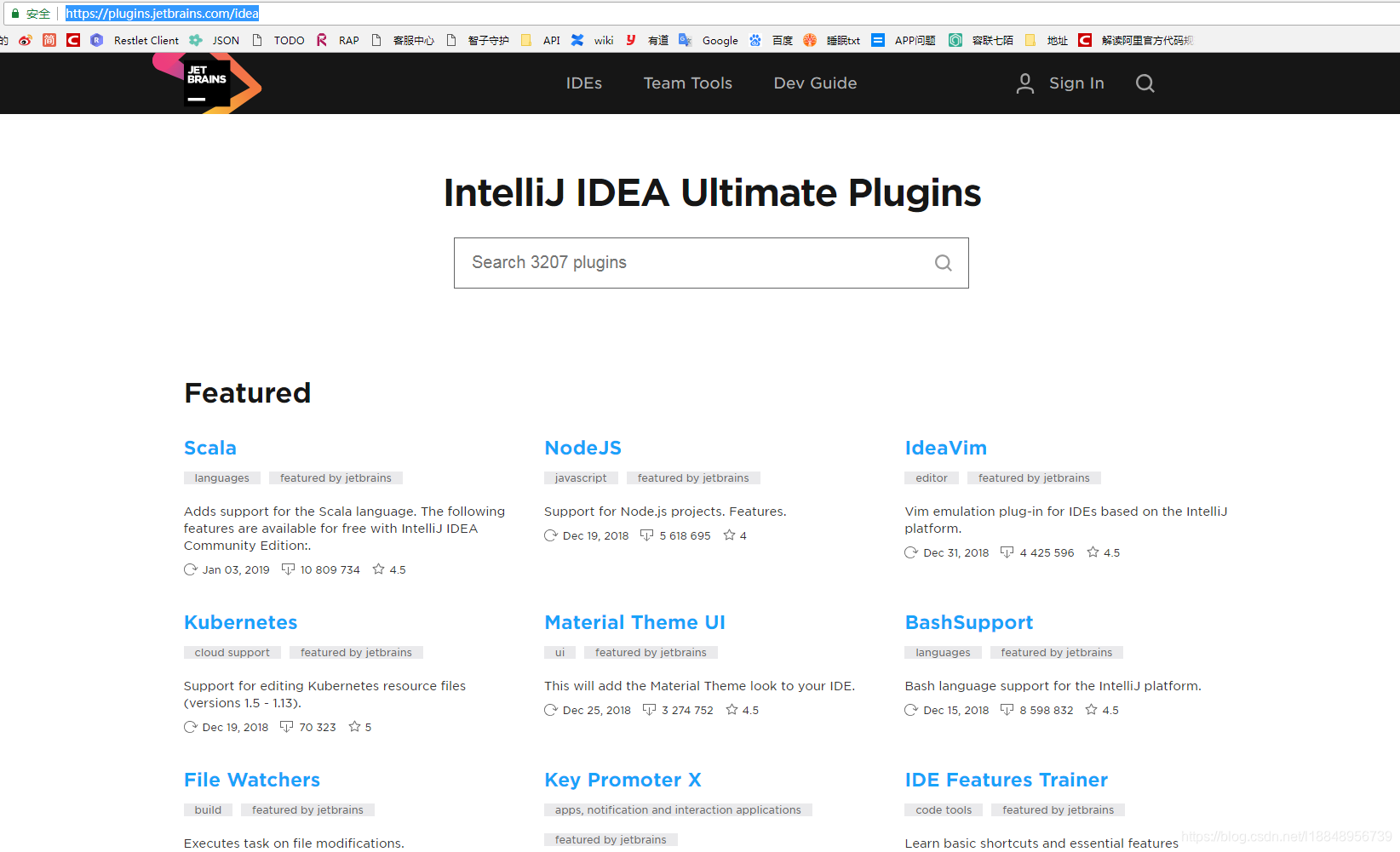
Task: Open the BashSupport plugin page
Action: tap(969, 622)
